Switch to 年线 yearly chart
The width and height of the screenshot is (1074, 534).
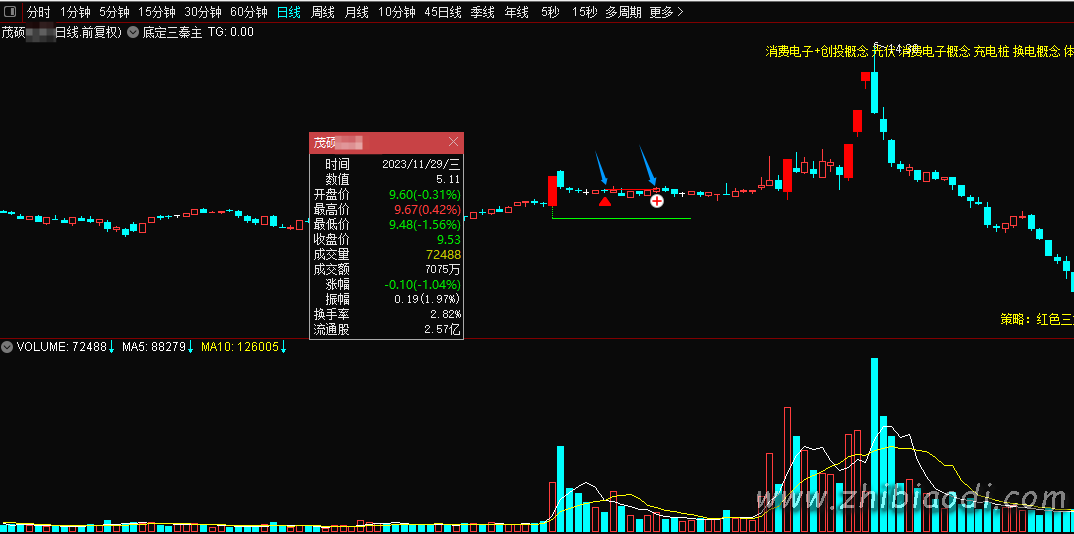click(x=516, y=12)
